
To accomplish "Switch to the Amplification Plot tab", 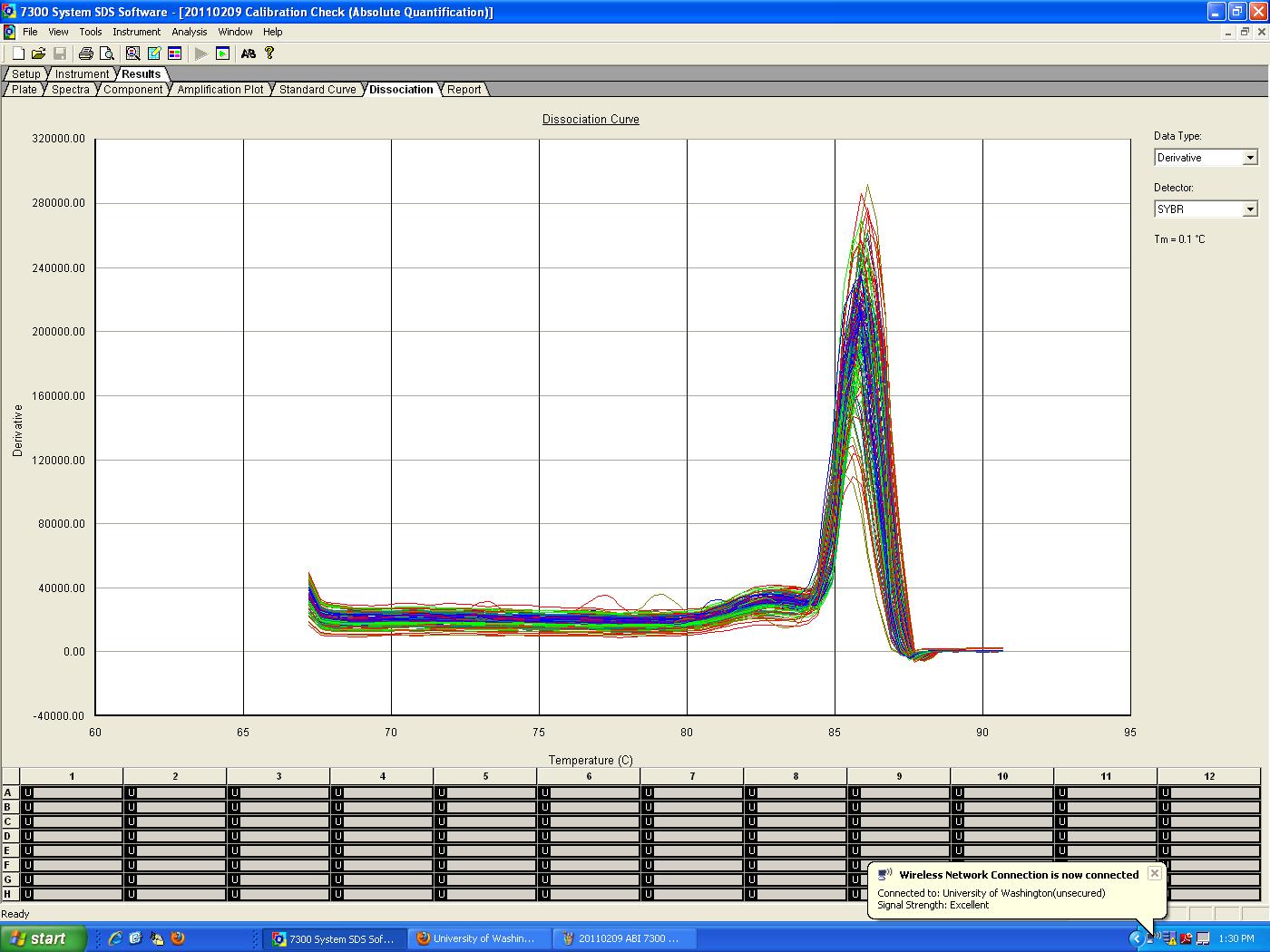I will pos(220,90).
